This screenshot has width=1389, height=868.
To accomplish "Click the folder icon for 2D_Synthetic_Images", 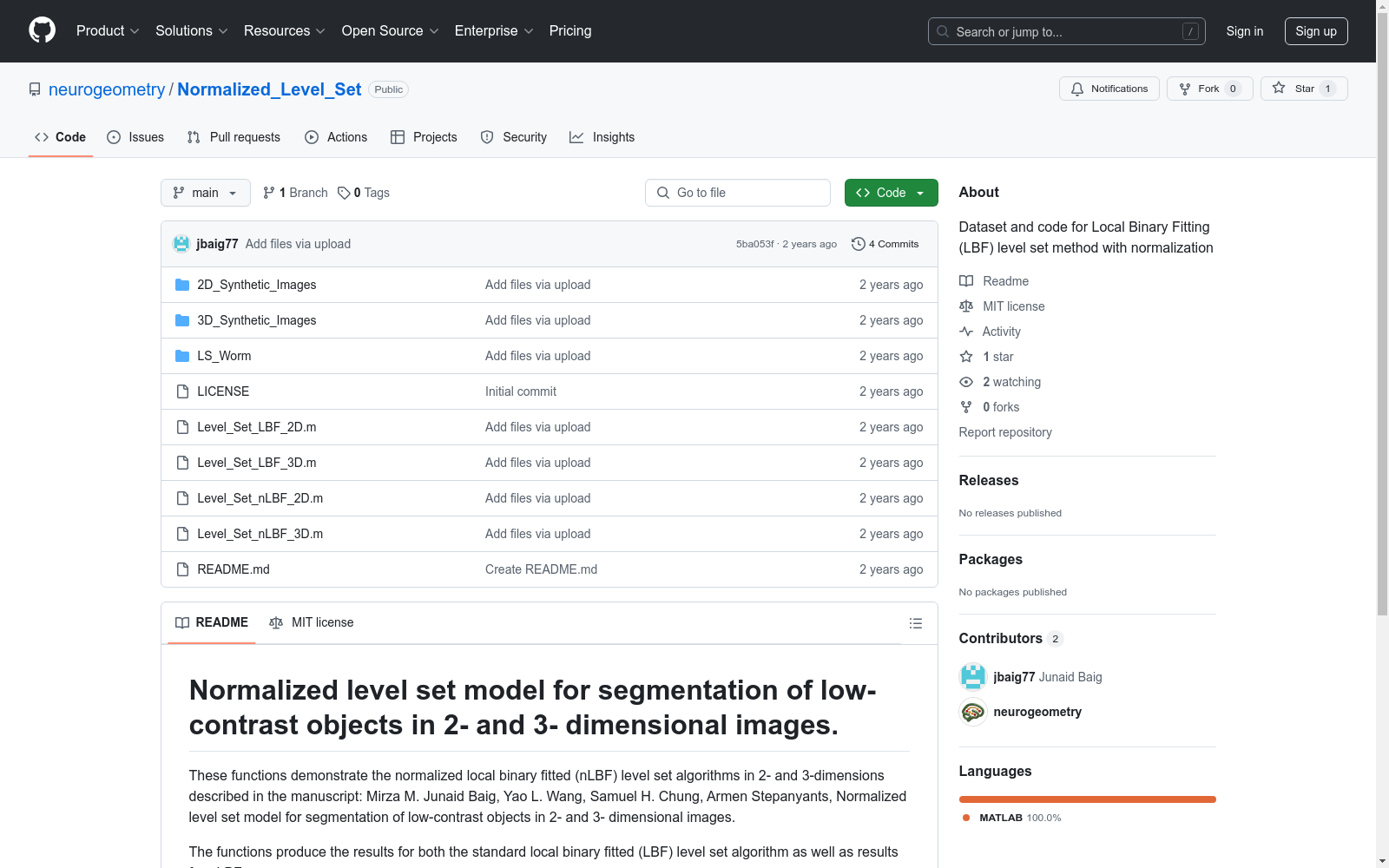I will [x=182, y=285].
